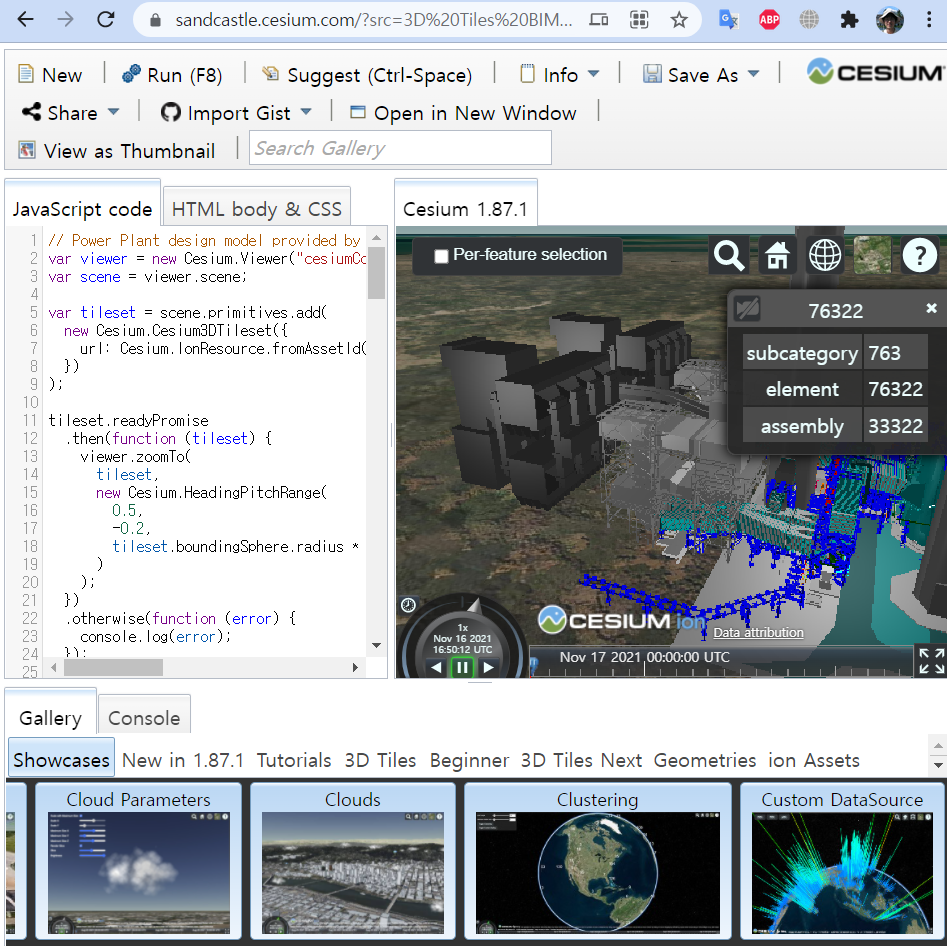Screen dimensions: 947x946
Task: Click the user profile avatar
Action: pos(890,20)
